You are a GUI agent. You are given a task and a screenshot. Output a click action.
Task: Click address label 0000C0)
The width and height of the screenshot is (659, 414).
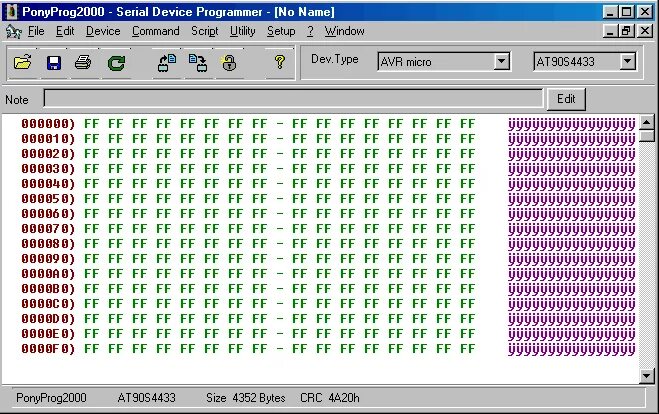(48, 304)
